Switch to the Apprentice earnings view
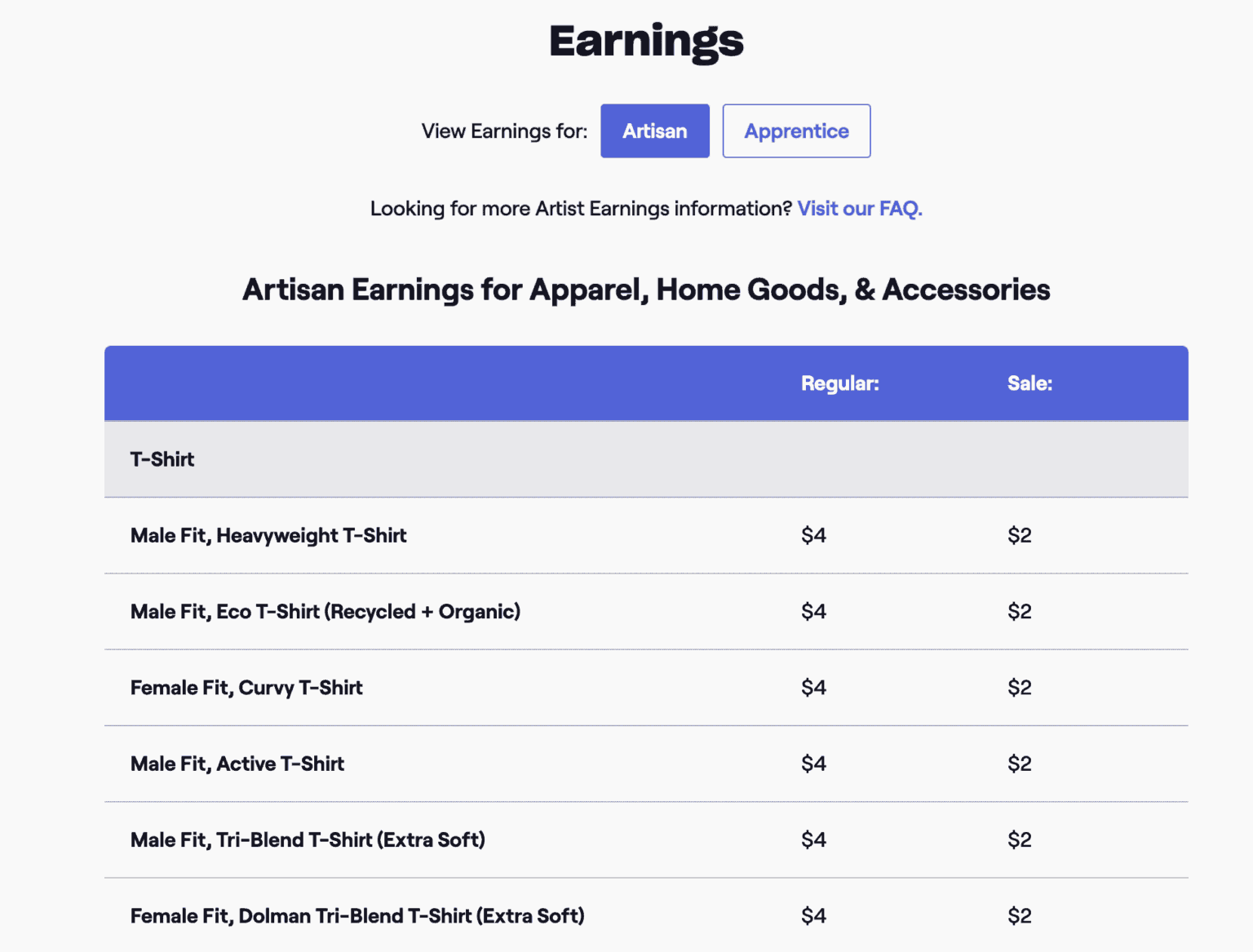The width and height of the screenshot is (1253, 952). [x=795, y=131]
